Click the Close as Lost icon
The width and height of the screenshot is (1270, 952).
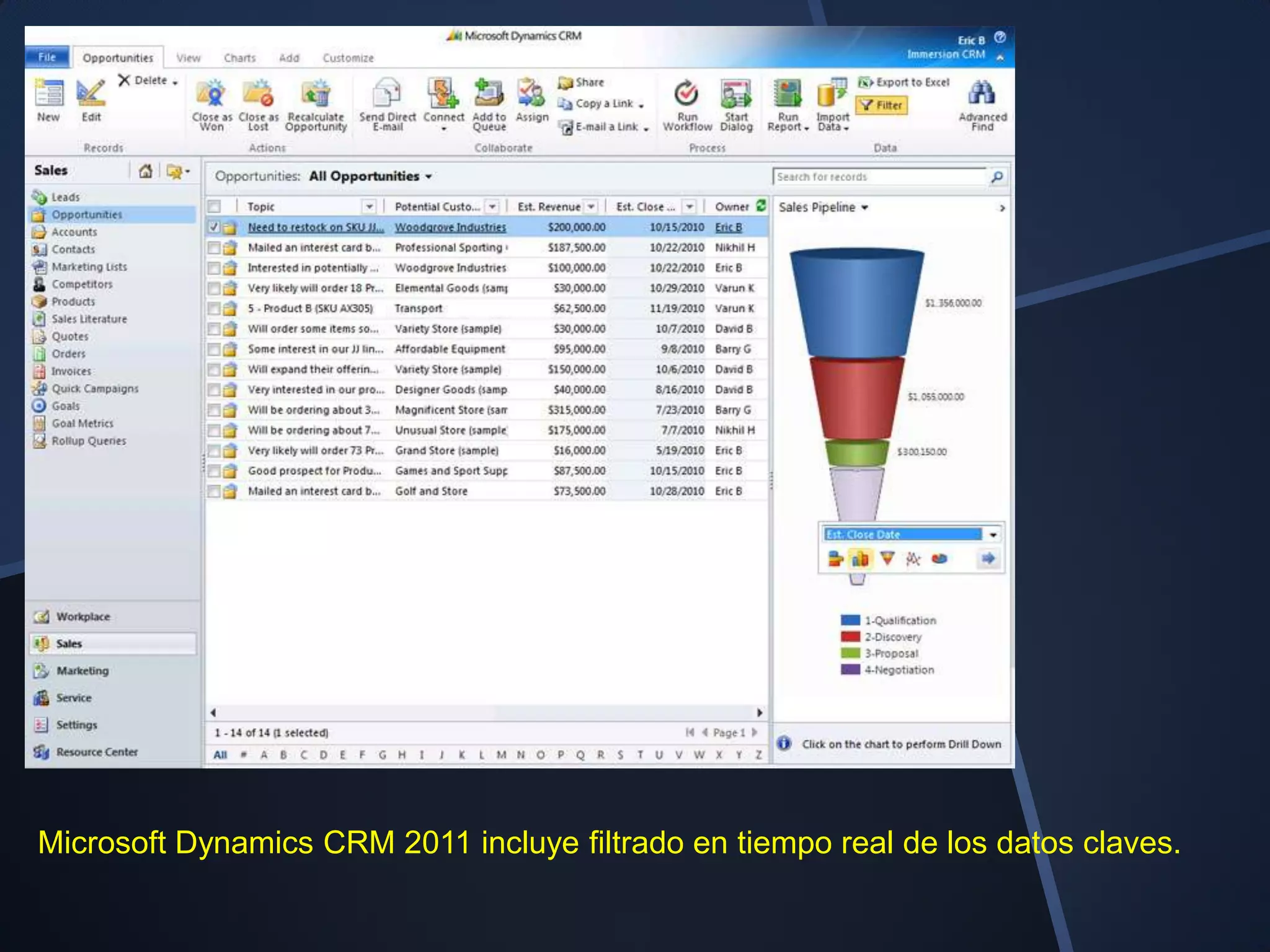(x=259, y=94)
